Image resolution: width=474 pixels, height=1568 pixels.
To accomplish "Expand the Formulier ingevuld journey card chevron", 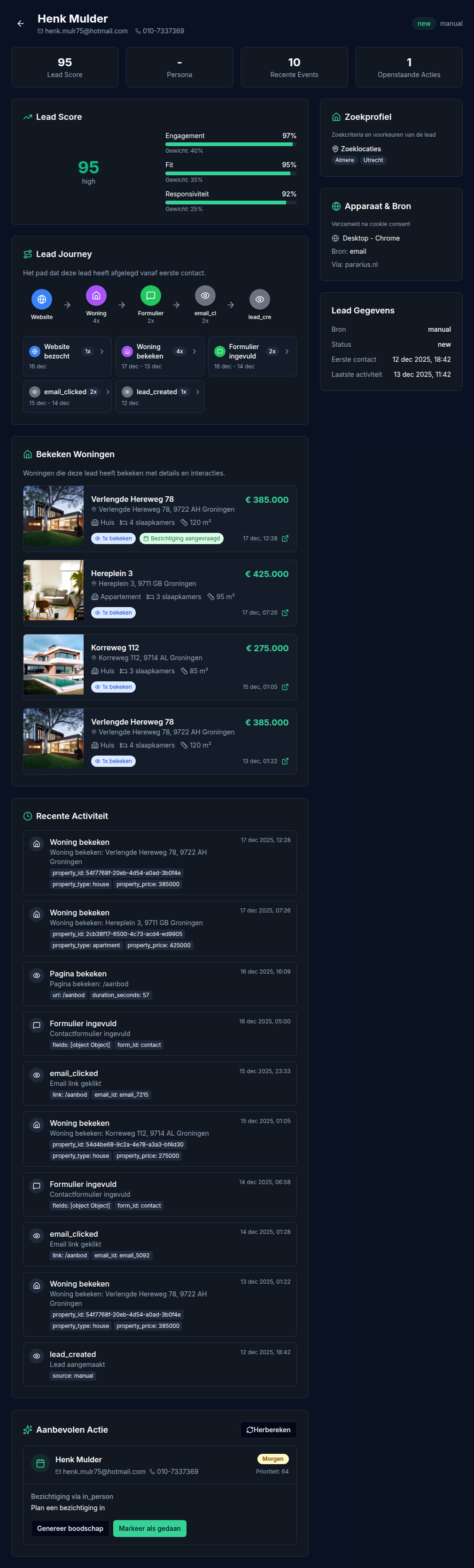I will pyautogui.click(x=287, y=352).
